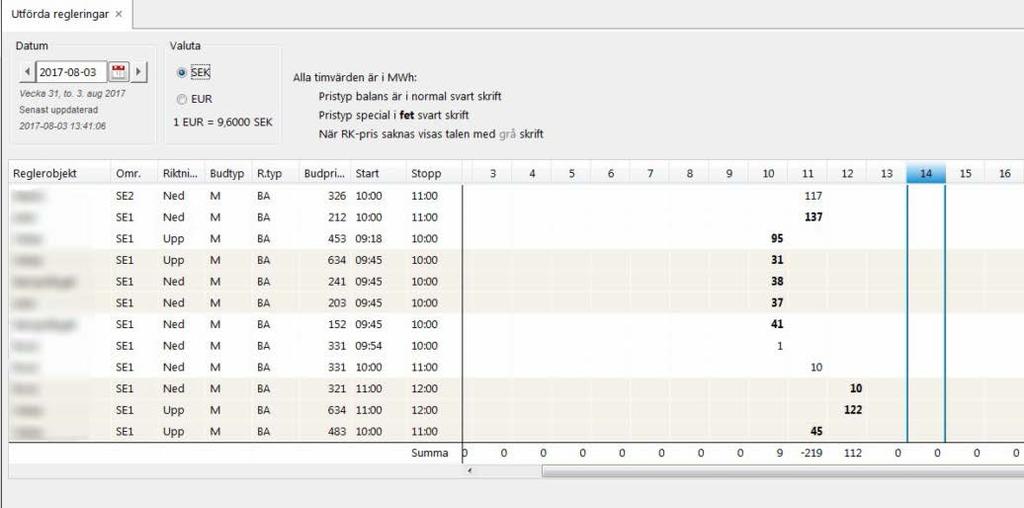Image resolution: width=1024 pixels, height=508 pixels.
Task: Click exchange rate text 1 EUR = 9,6000 SEK
Action: [x=223, y=122]
